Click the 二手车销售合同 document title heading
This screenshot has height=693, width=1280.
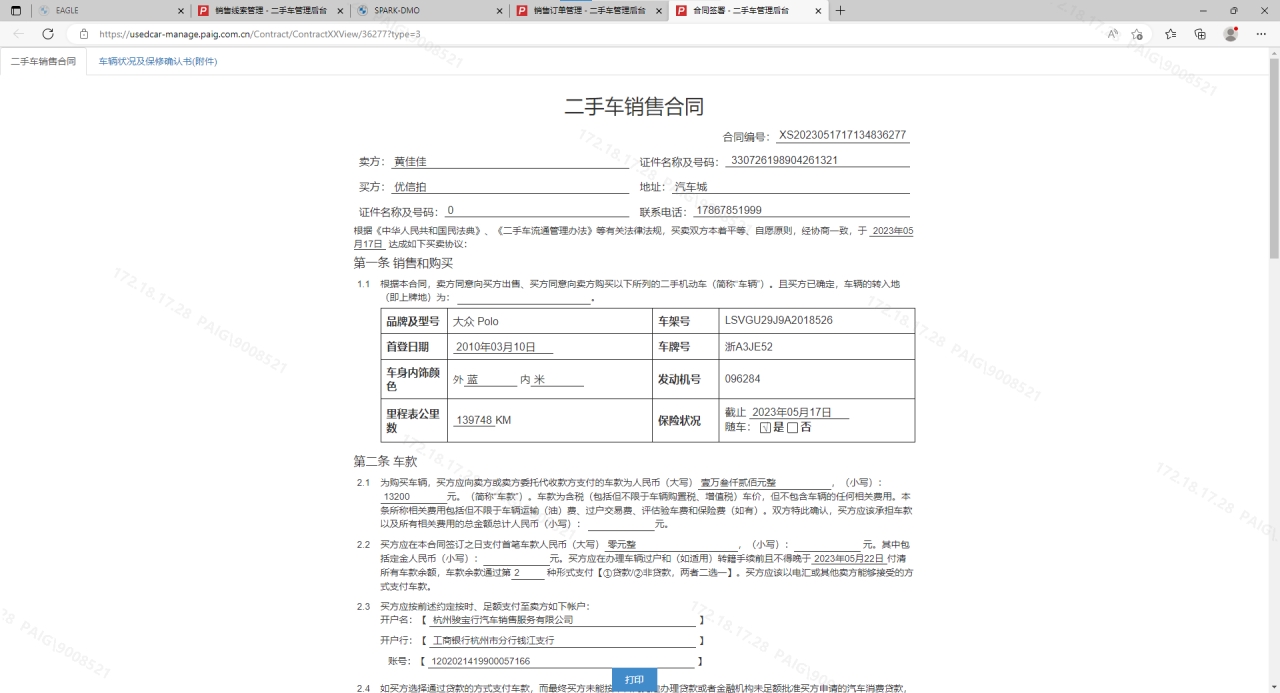[634, 107]
